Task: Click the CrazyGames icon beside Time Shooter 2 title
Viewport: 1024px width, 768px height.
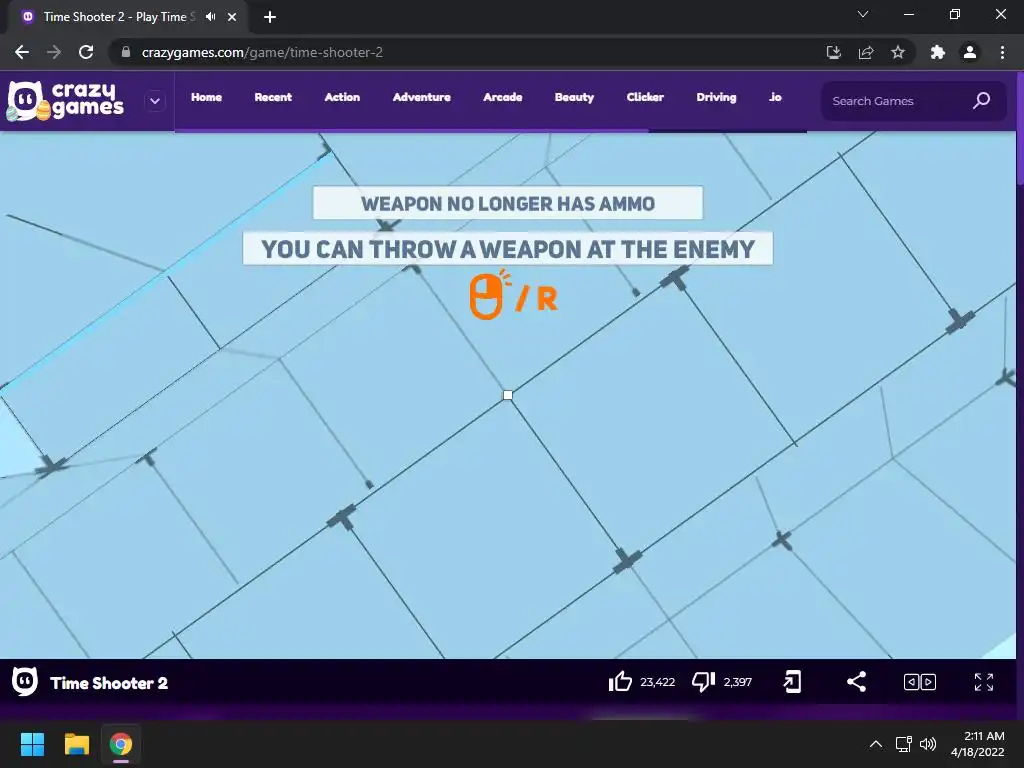Action: tap(25, 682)
